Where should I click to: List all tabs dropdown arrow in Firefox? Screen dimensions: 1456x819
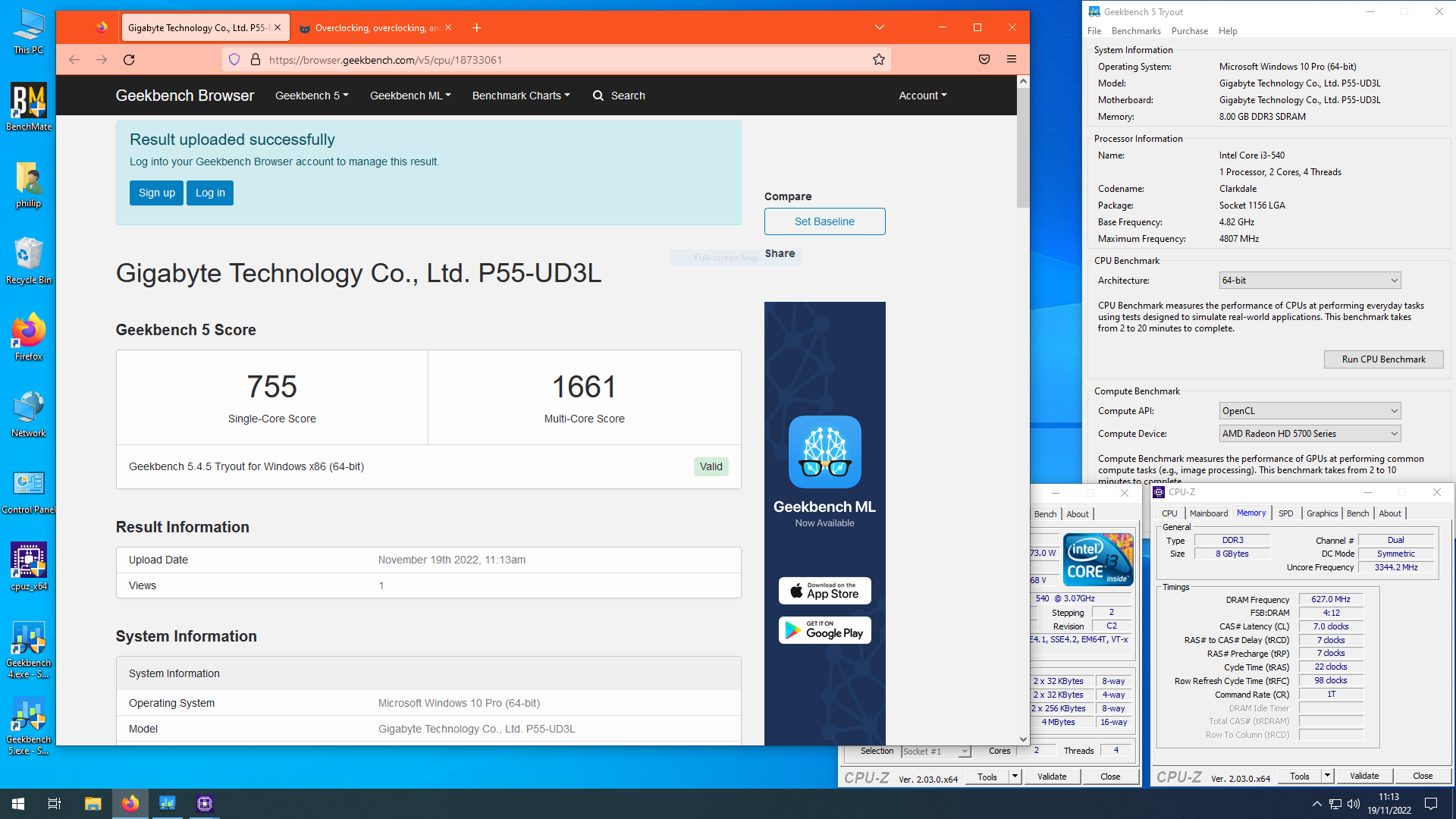coord(880,27)
